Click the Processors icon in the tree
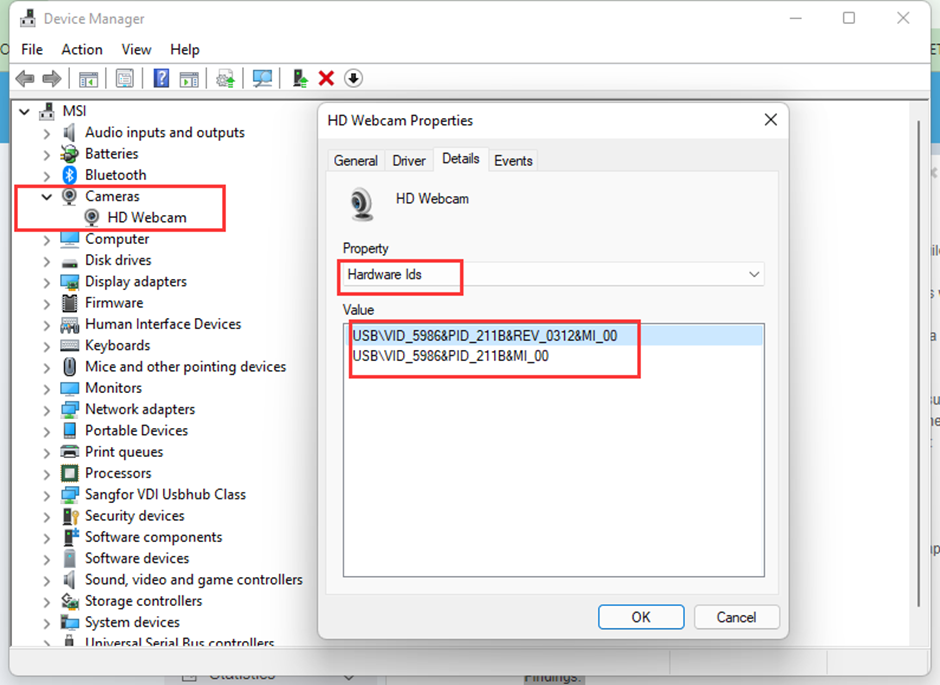940x685 pixels. (70, 473)
